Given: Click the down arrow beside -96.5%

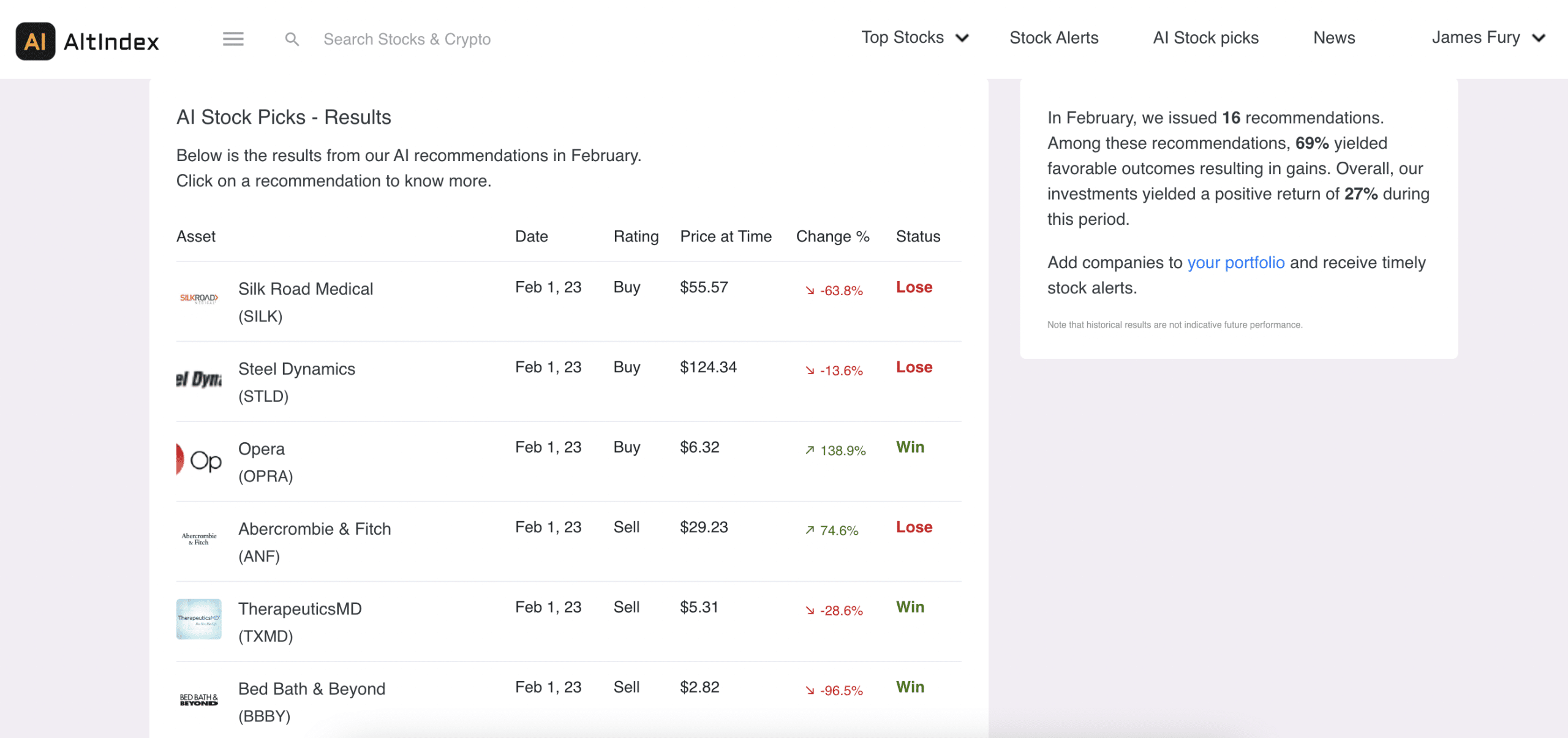Looking at the screenshot, I should [810, 691].
